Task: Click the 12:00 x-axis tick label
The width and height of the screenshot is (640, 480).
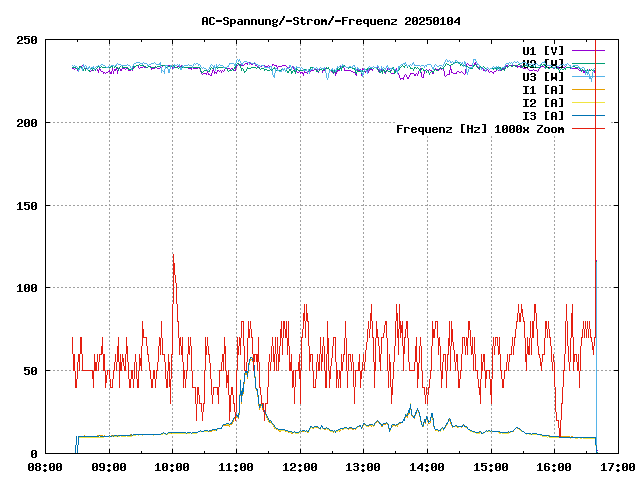Action: [299, 467]
